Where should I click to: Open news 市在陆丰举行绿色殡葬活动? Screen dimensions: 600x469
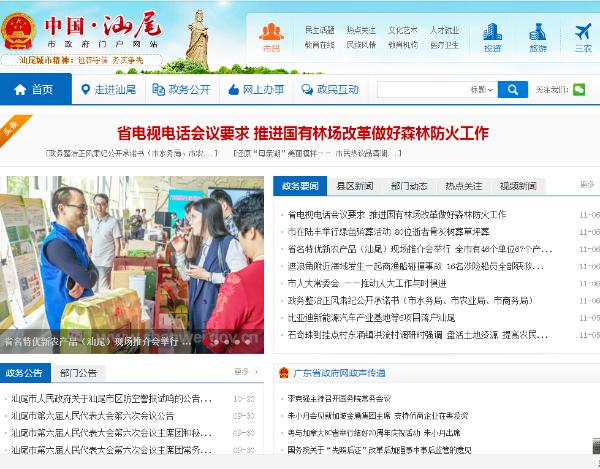click(x=388, y=232)
